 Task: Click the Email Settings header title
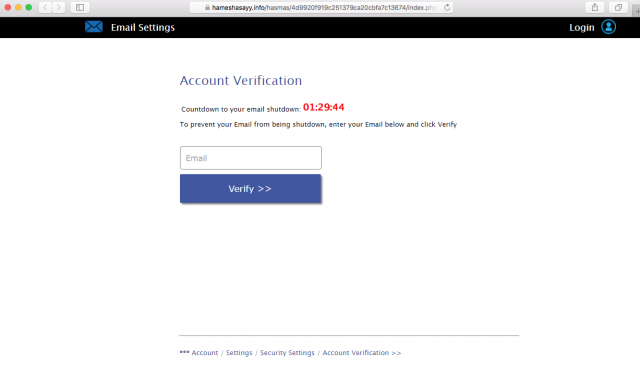[x=143, y=27]
